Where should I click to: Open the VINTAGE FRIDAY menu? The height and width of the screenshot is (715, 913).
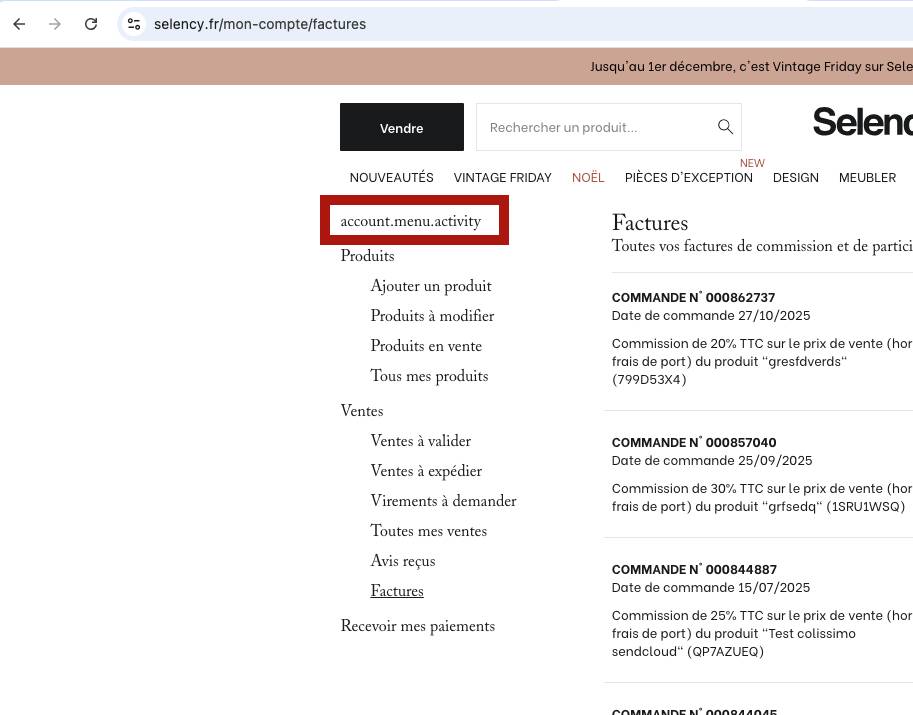[502, 177]
